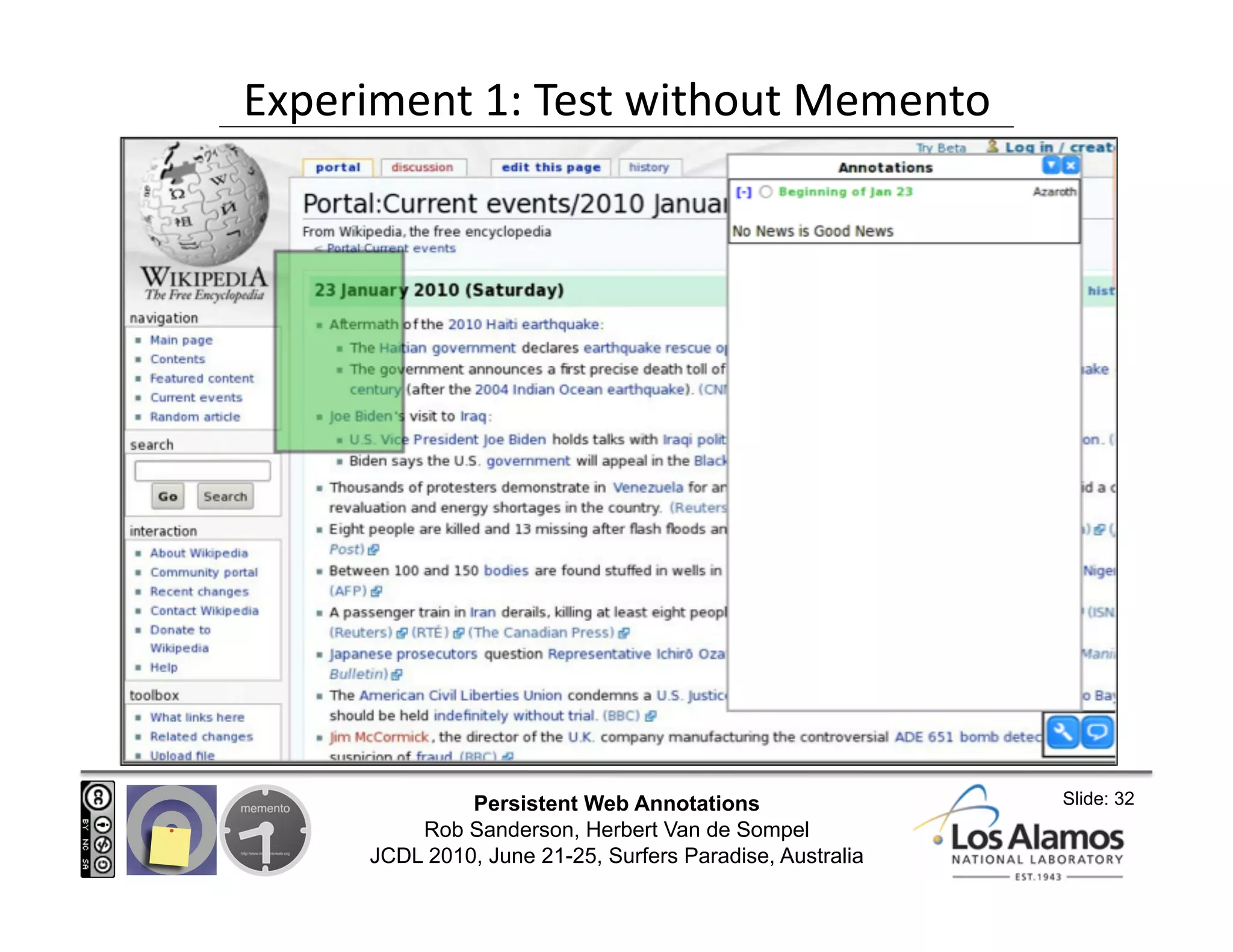Viewport: 1233px width, 952px height.
Task: Click the Go button
Action: 167,496
